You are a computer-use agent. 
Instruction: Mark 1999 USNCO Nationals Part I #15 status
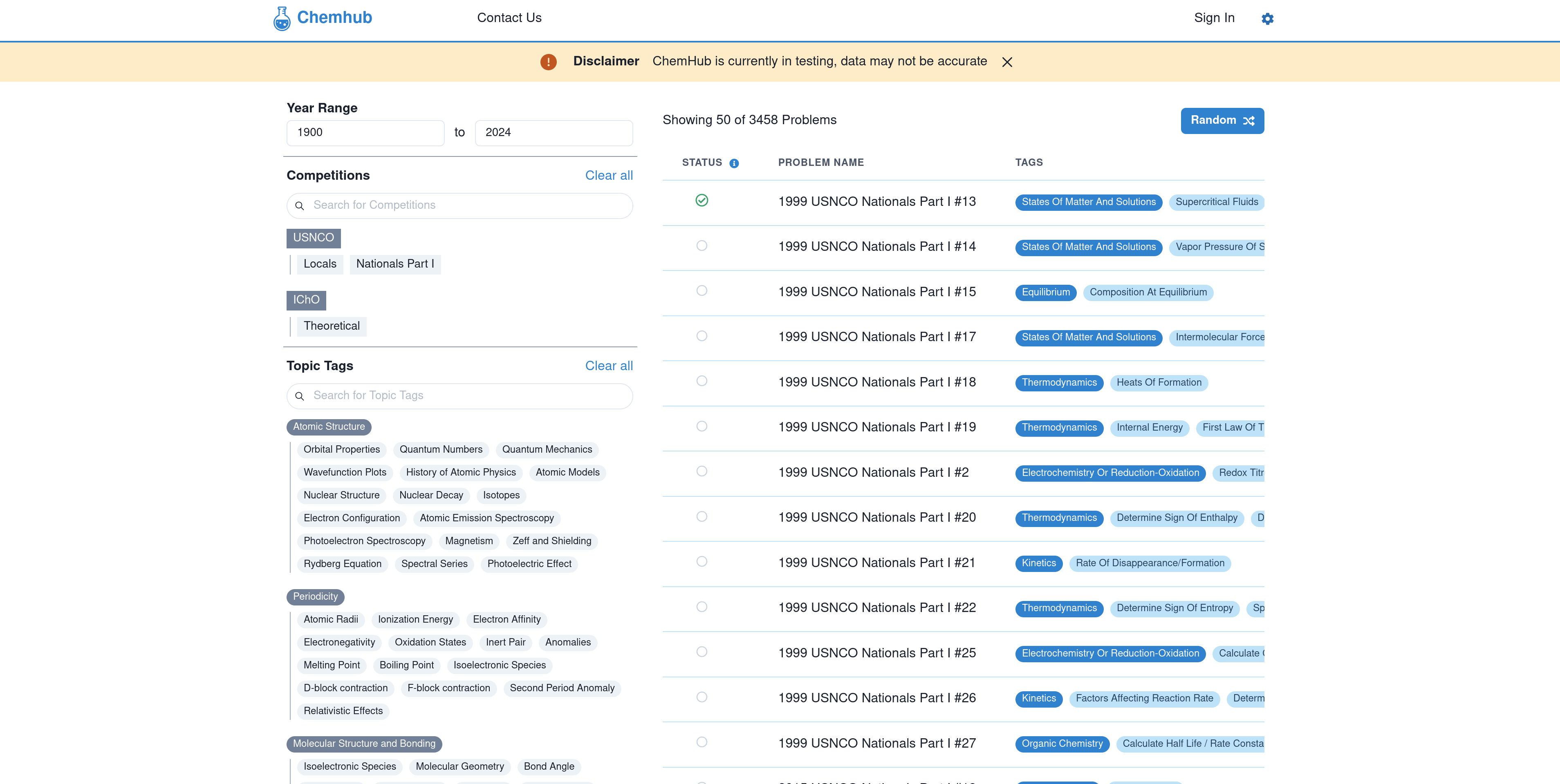tap(701, 290)
